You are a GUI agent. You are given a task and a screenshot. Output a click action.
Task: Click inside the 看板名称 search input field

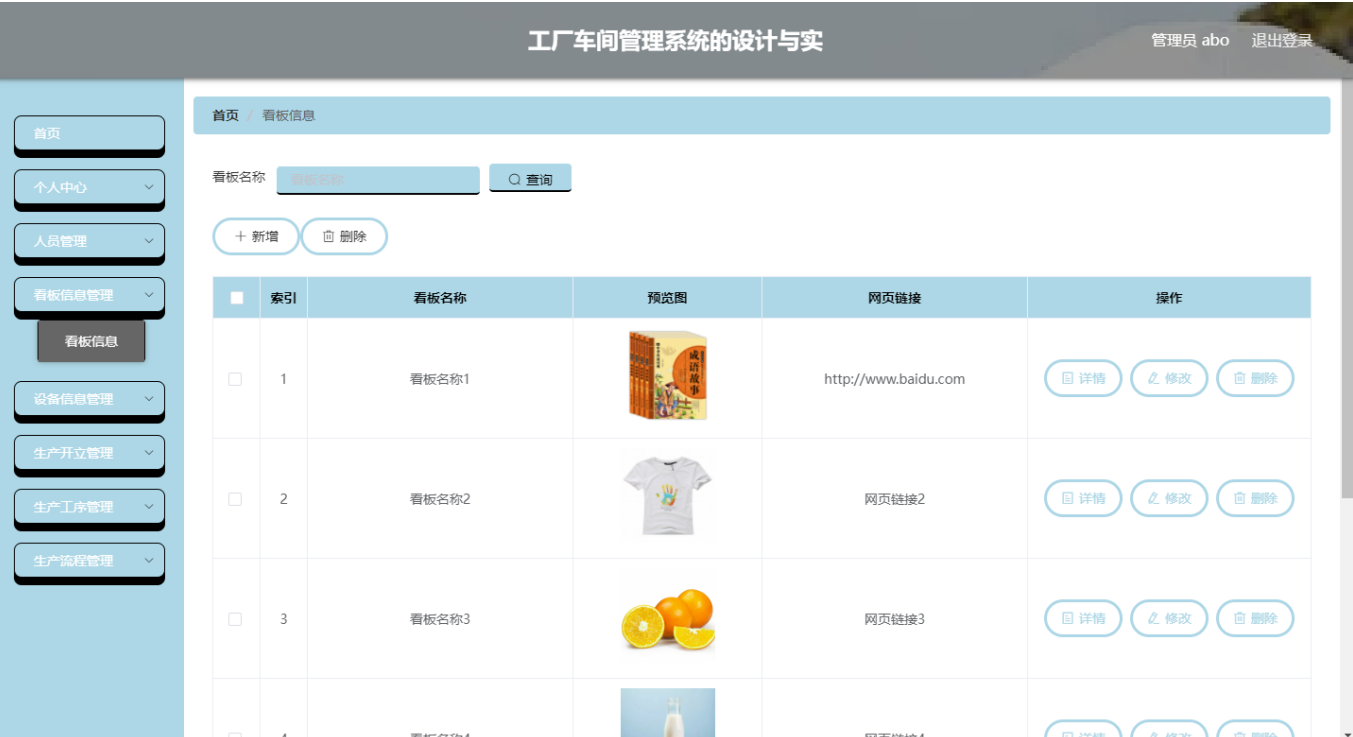click(x=378, y=178)
